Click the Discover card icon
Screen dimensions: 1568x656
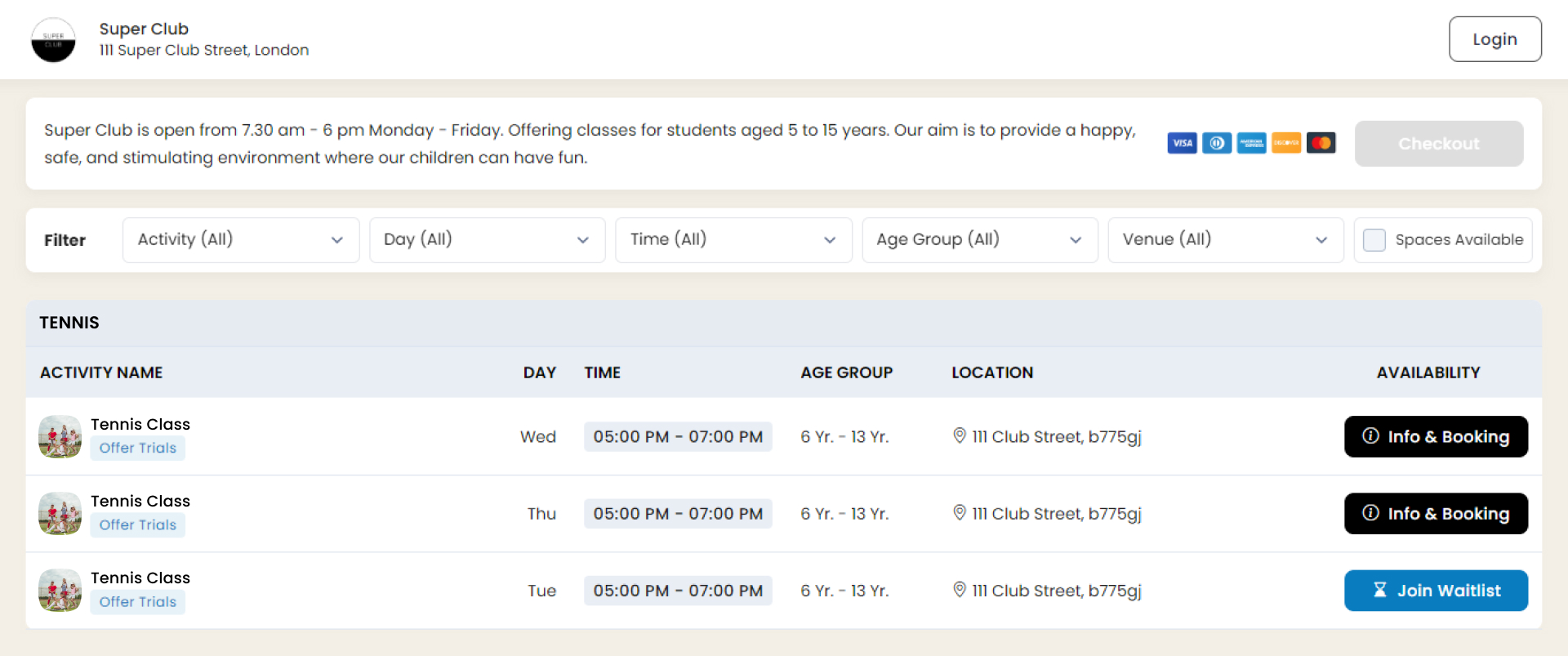[1286, 143]
